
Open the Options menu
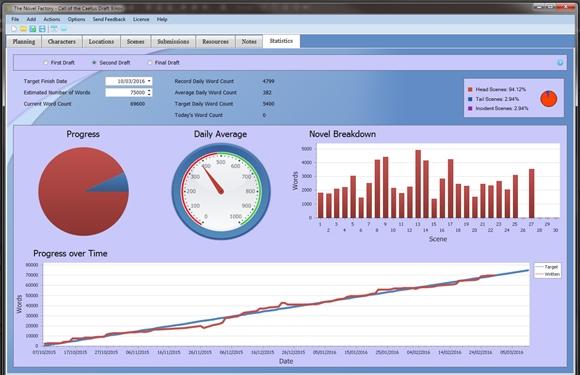[76, 19]
